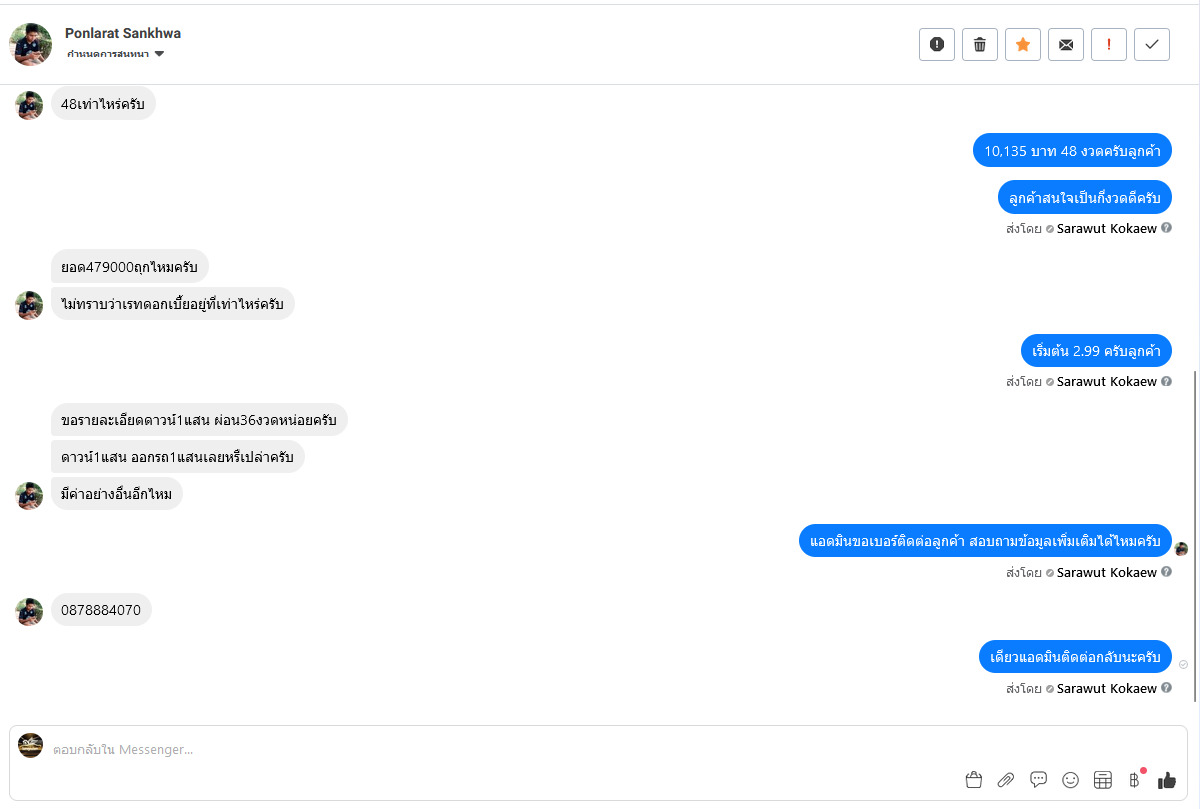
Task: Toggle the orange star follow-up flag
Action: (1023, 44)
